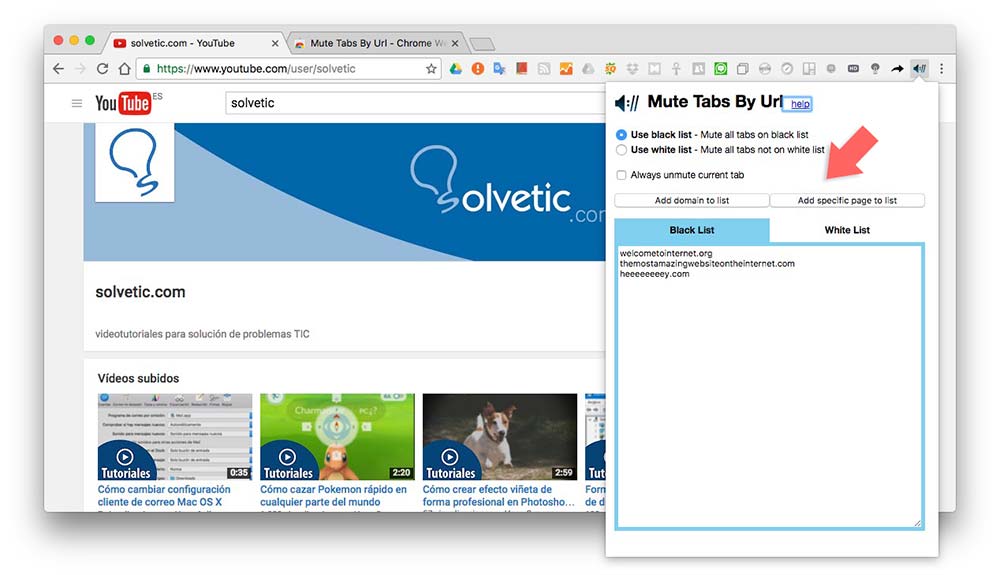This screenshot has height=575, width=1000.
Task: Click the orange analytics chart extension
Action: point(566,69)
